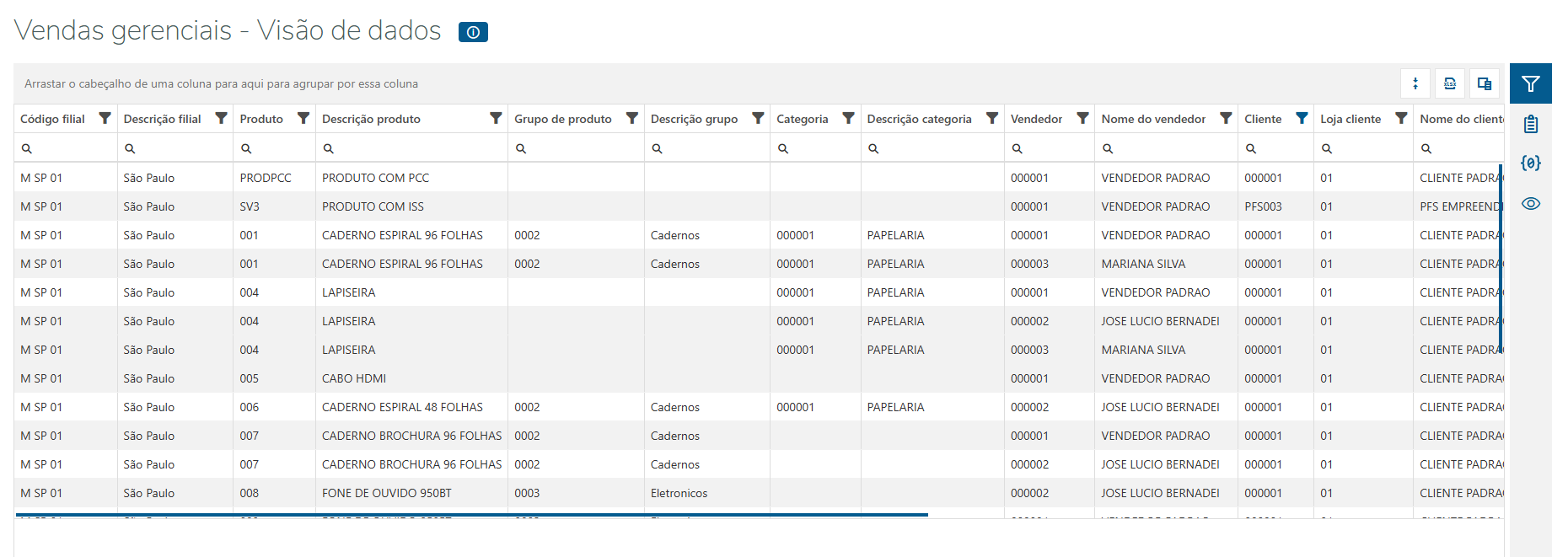Open the column chooser button
This screenshot has width=1568, height=557.
1485,83
